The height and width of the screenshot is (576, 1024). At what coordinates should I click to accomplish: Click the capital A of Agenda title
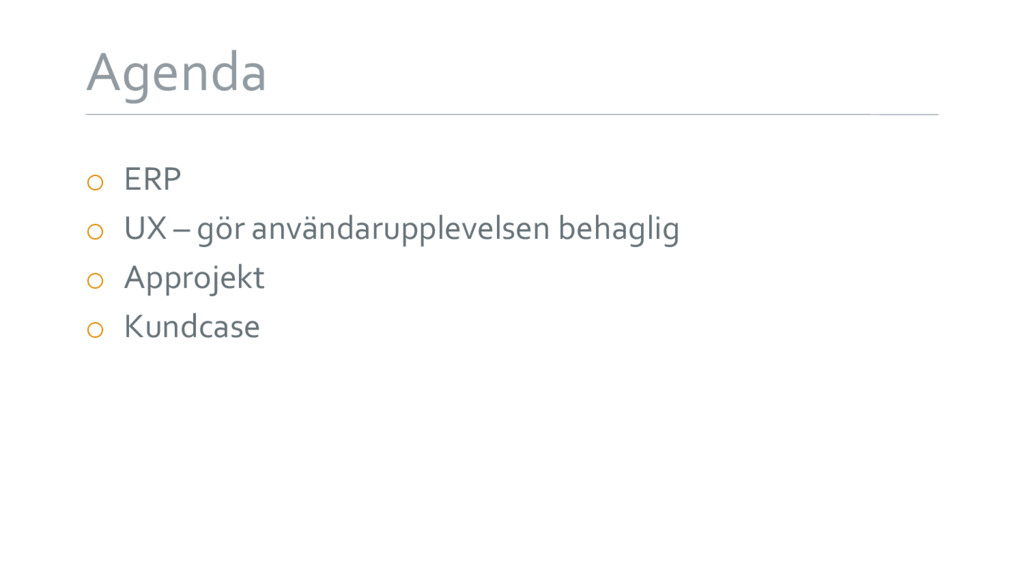coord(104,72)
